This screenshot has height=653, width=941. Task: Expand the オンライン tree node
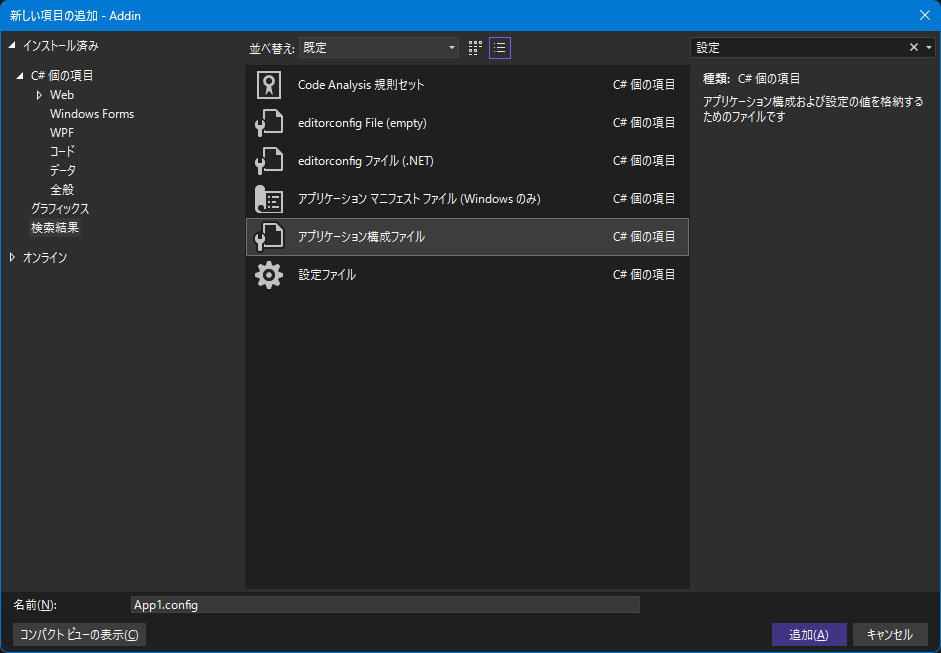pyautogui.click(x=12, y=257)
